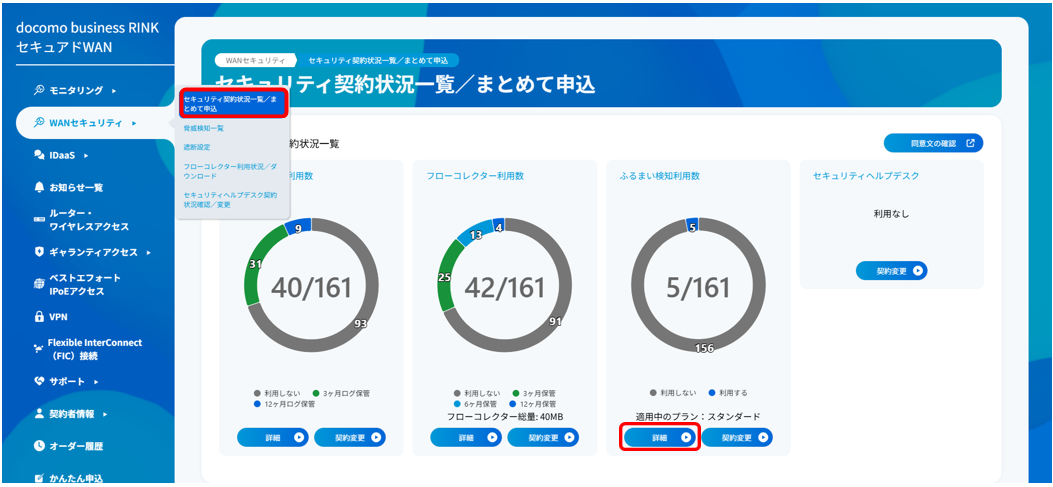Click the router icon beside ルーター・ワイヤレスアクセス

tap(40, 220)
